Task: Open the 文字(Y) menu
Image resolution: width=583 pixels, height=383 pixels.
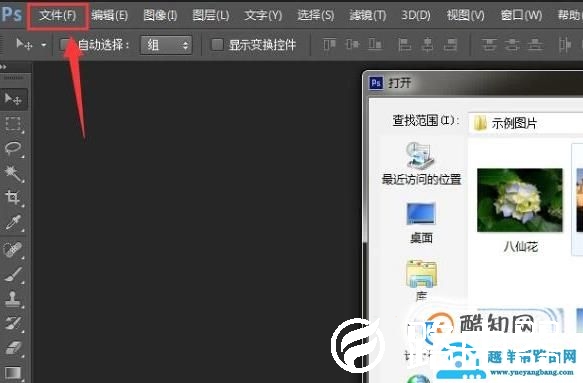Action: point(263,16)
